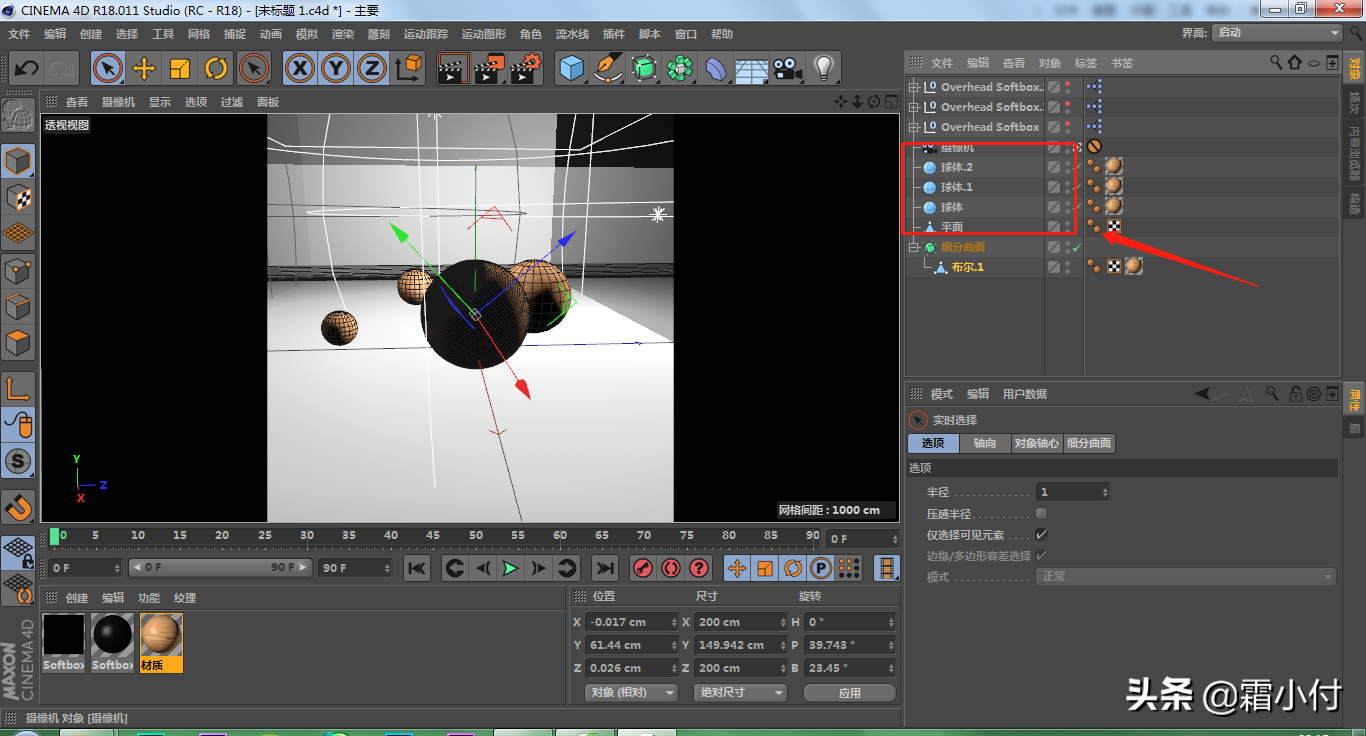Activate the Scale tool
Image resolution: width=1366 pixels, height=736 pixels.
pos(180,68)
